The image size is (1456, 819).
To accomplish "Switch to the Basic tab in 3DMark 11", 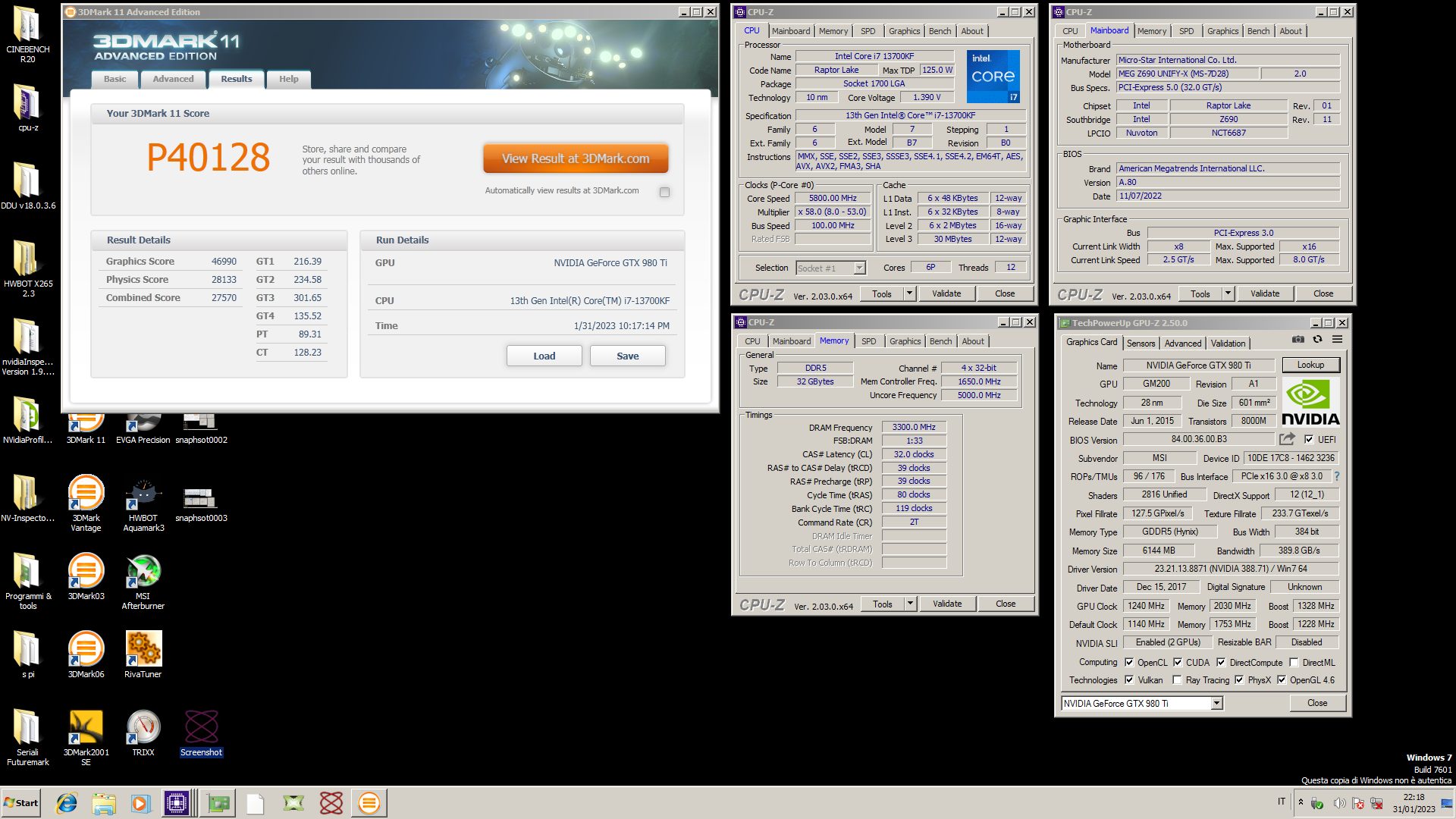I will pyautogui.click(x=115, y=79).
